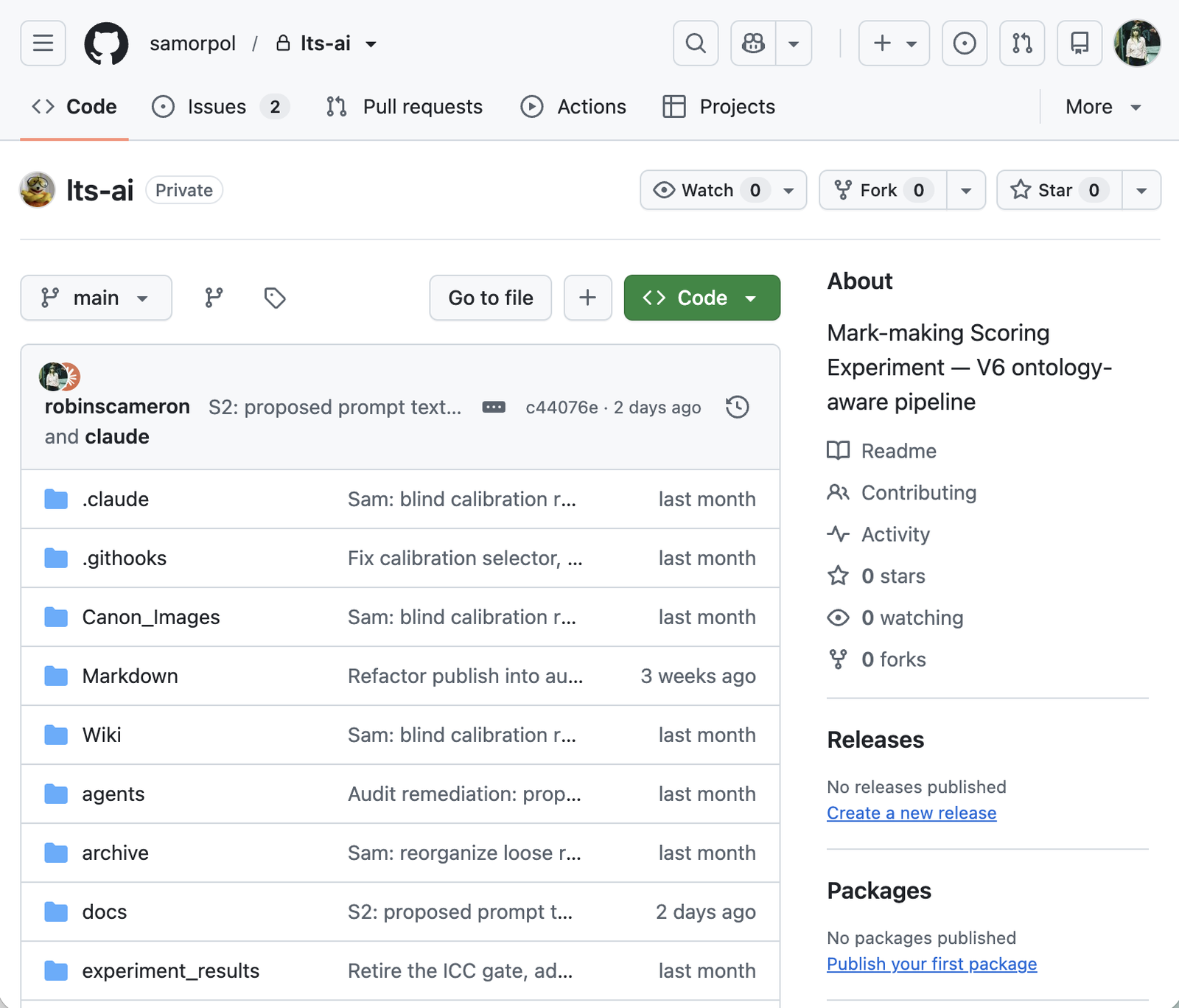1179x1008 pixels.
Task: Expand the commit message ellipsis
Action: (494, 407)
